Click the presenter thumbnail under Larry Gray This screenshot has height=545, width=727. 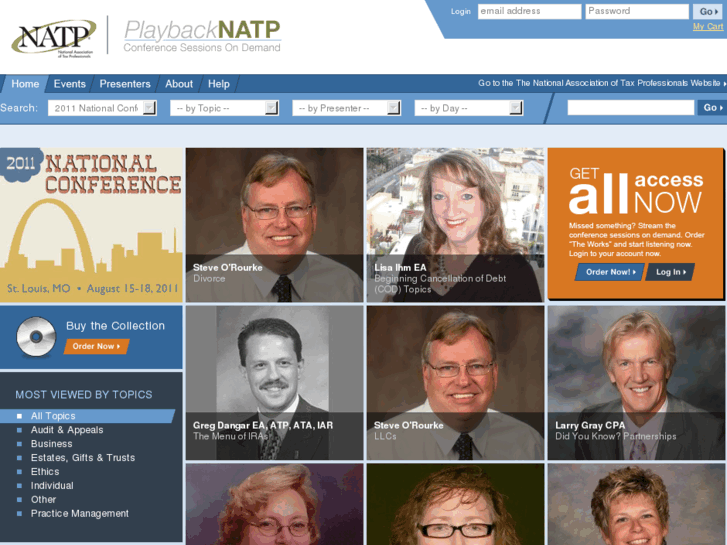pyautogui.click(x=636, y=504)
